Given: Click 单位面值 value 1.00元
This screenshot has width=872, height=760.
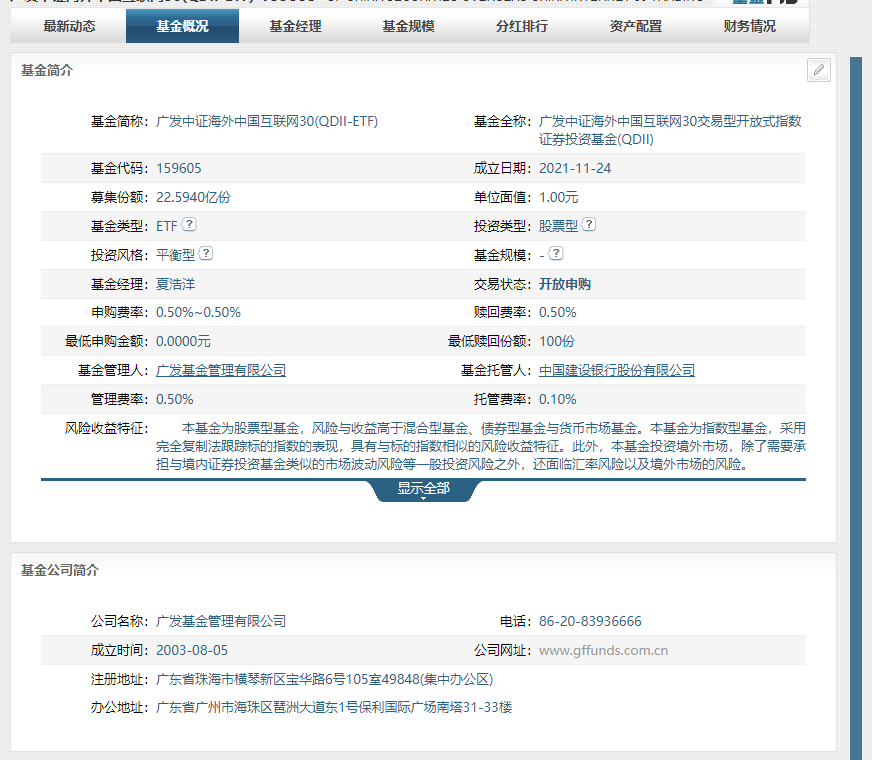Looking at the screenshot, I should point(558,197).
